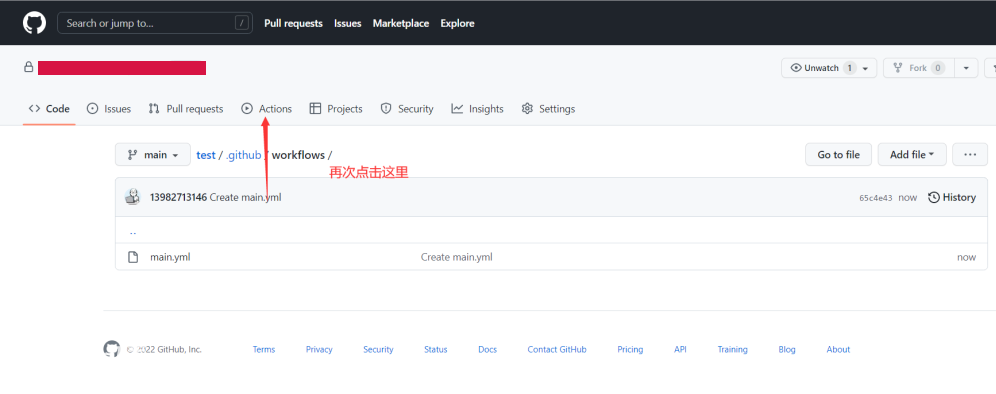Image resolution: width=996 pixels, height=394 pixels.
Task: Click the footer GitHub logo
Action: [x=111, y=349]
